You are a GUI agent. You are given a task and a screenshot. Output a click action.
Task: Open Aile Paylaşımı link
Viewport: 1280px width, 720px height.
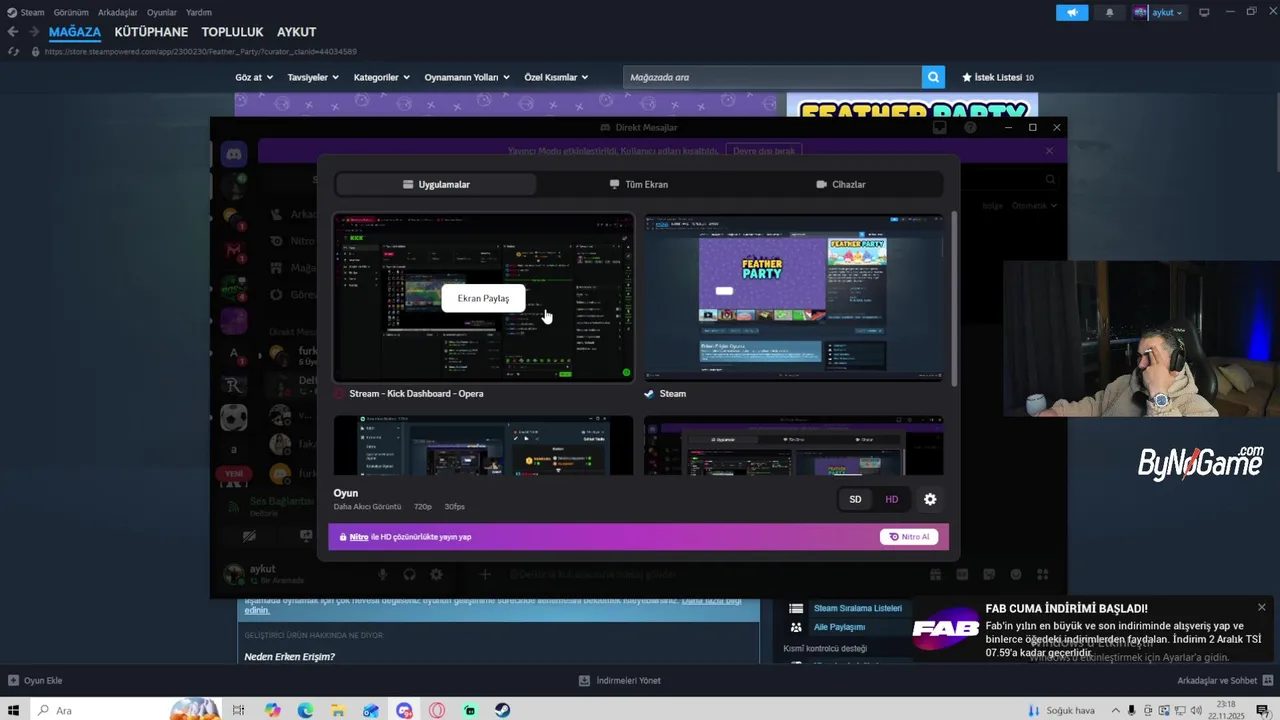click(839, 627)
